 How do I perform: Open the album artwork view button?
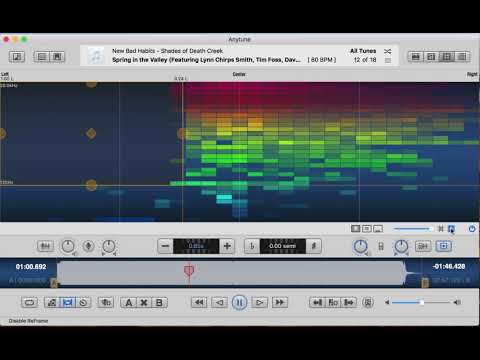(x=57, y=57)
